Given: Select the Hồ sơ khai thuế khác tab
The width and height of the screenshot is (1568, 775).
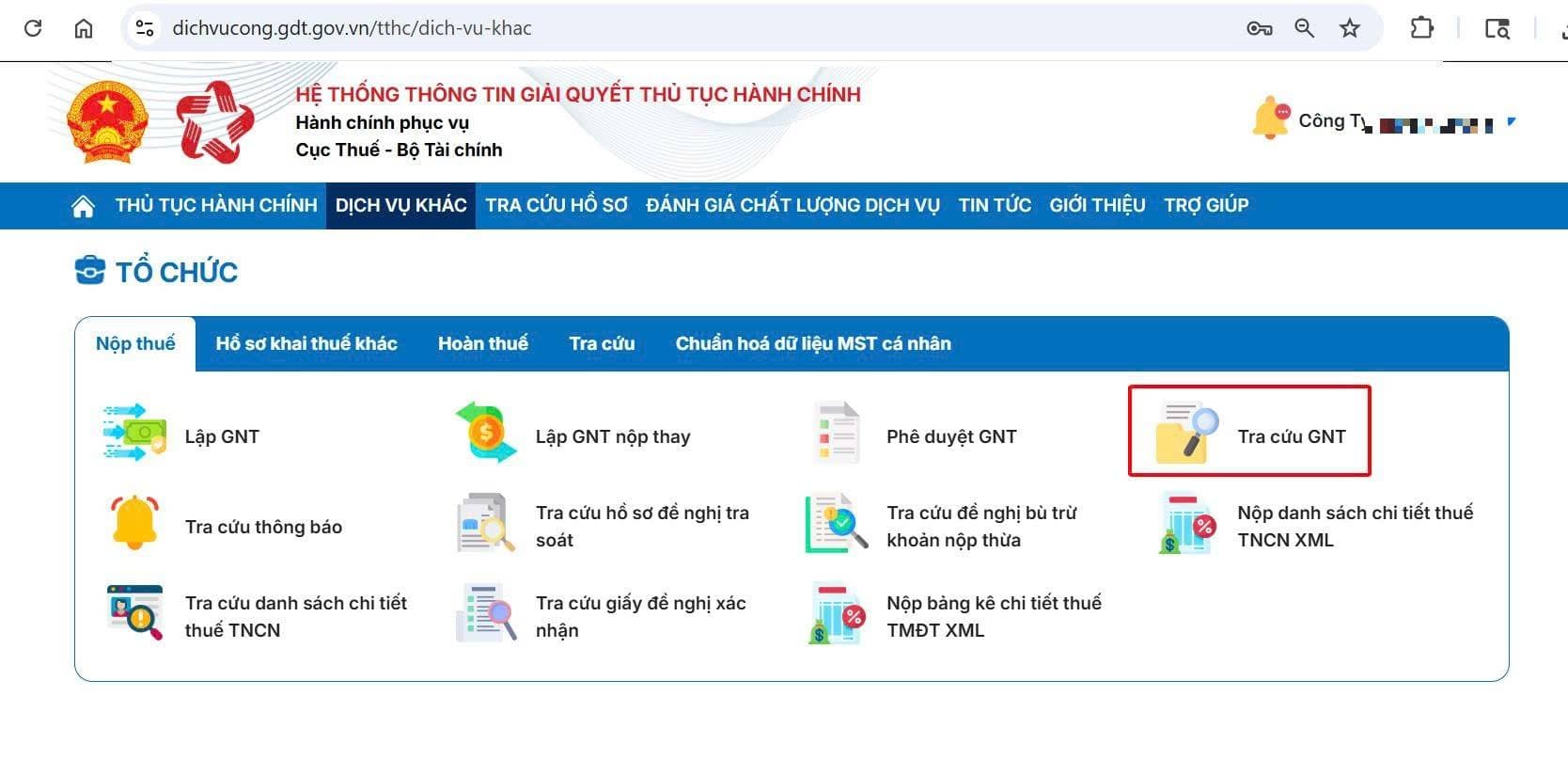Looking at the screenshot, I should pos(306,344).
